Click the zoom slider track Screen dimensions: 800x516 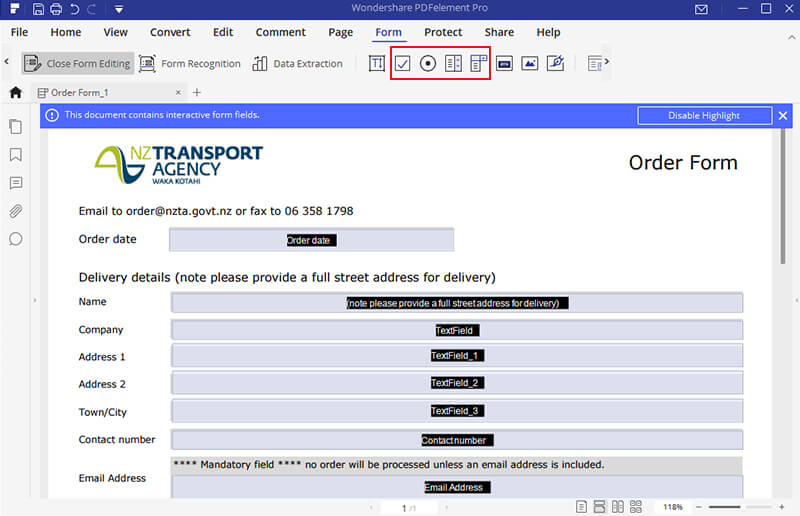740,507
